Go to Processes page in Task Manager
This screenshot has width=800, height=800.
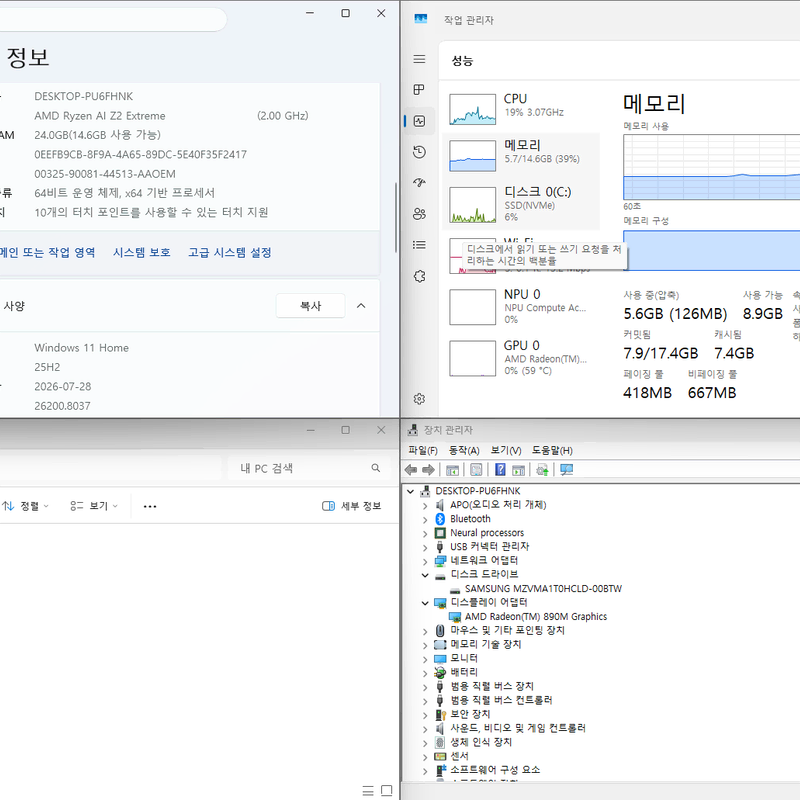[419, 90]
